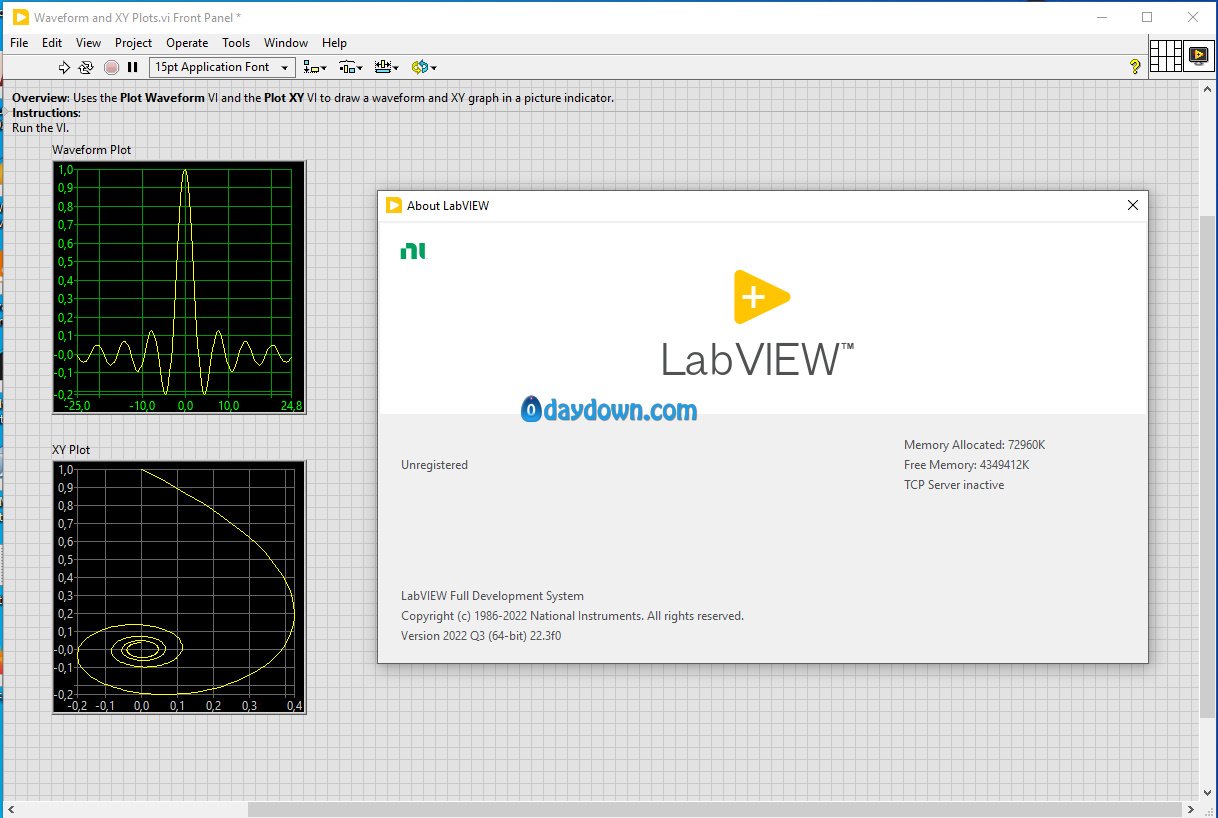
Task: Click TCP Server inactive text
Action: (x=954, y=485)
